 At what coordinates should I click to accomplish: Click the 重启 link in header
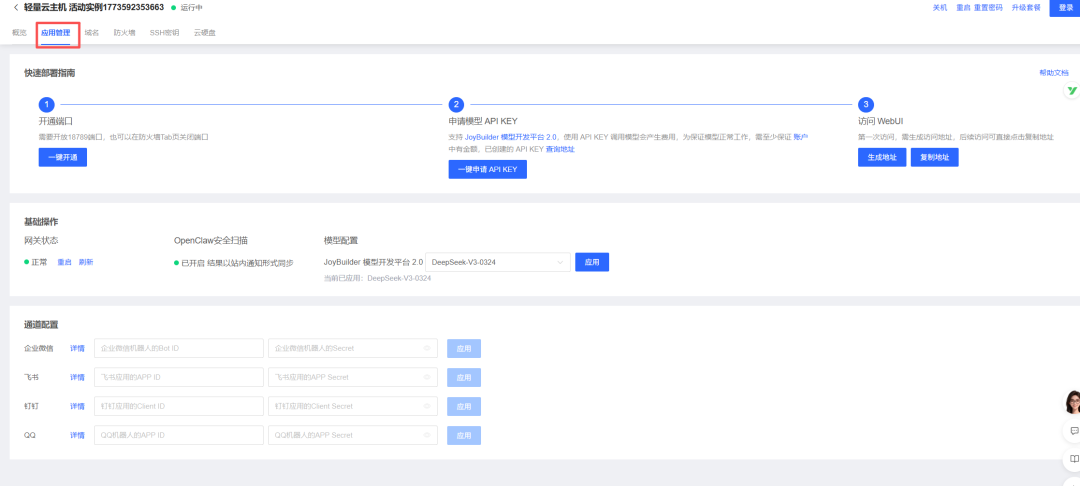(x=964, y=8)
